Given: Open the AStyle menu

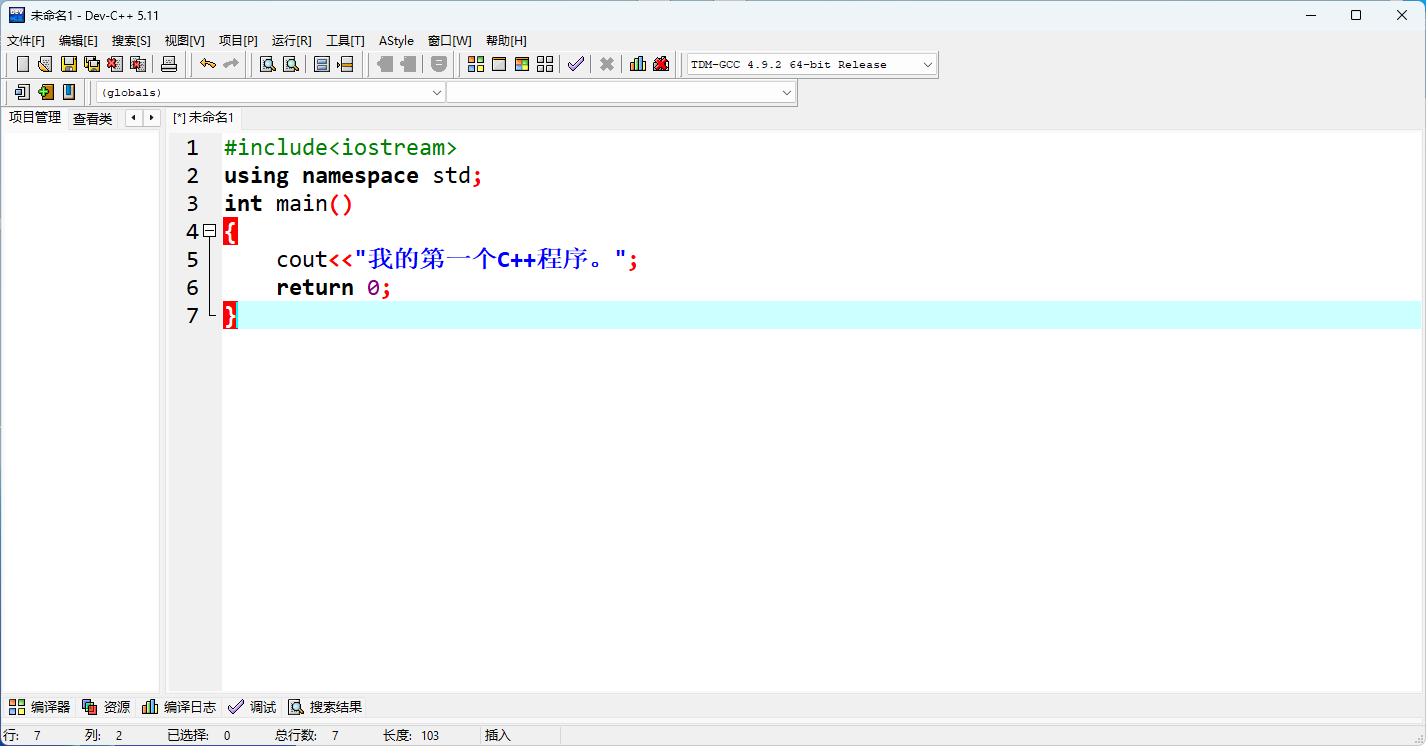Looking at the screenshot, I should coord(396,41).
